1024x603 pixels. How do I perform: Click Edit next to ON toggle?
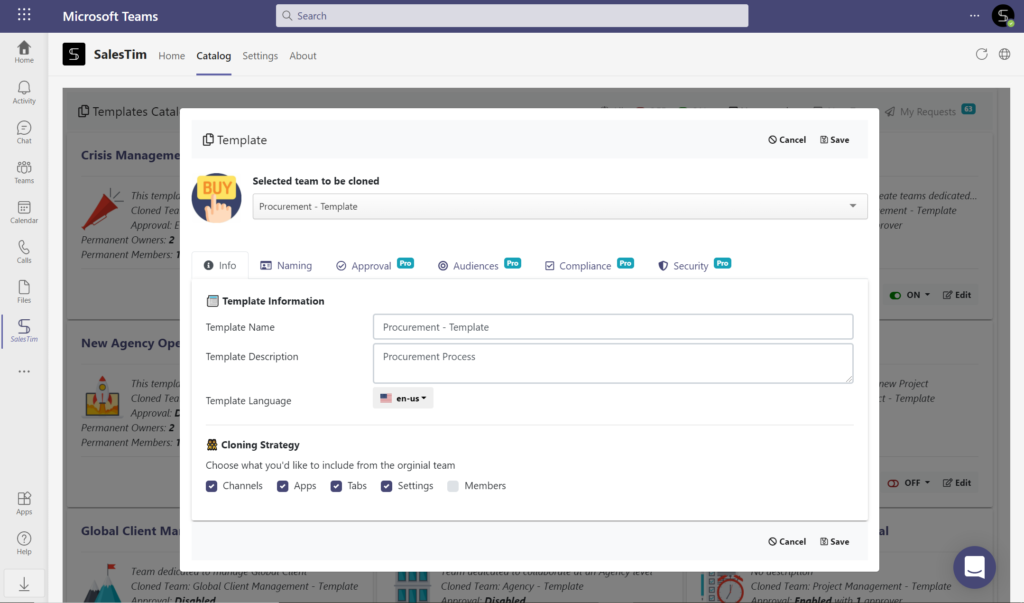[x=957, y=295]
